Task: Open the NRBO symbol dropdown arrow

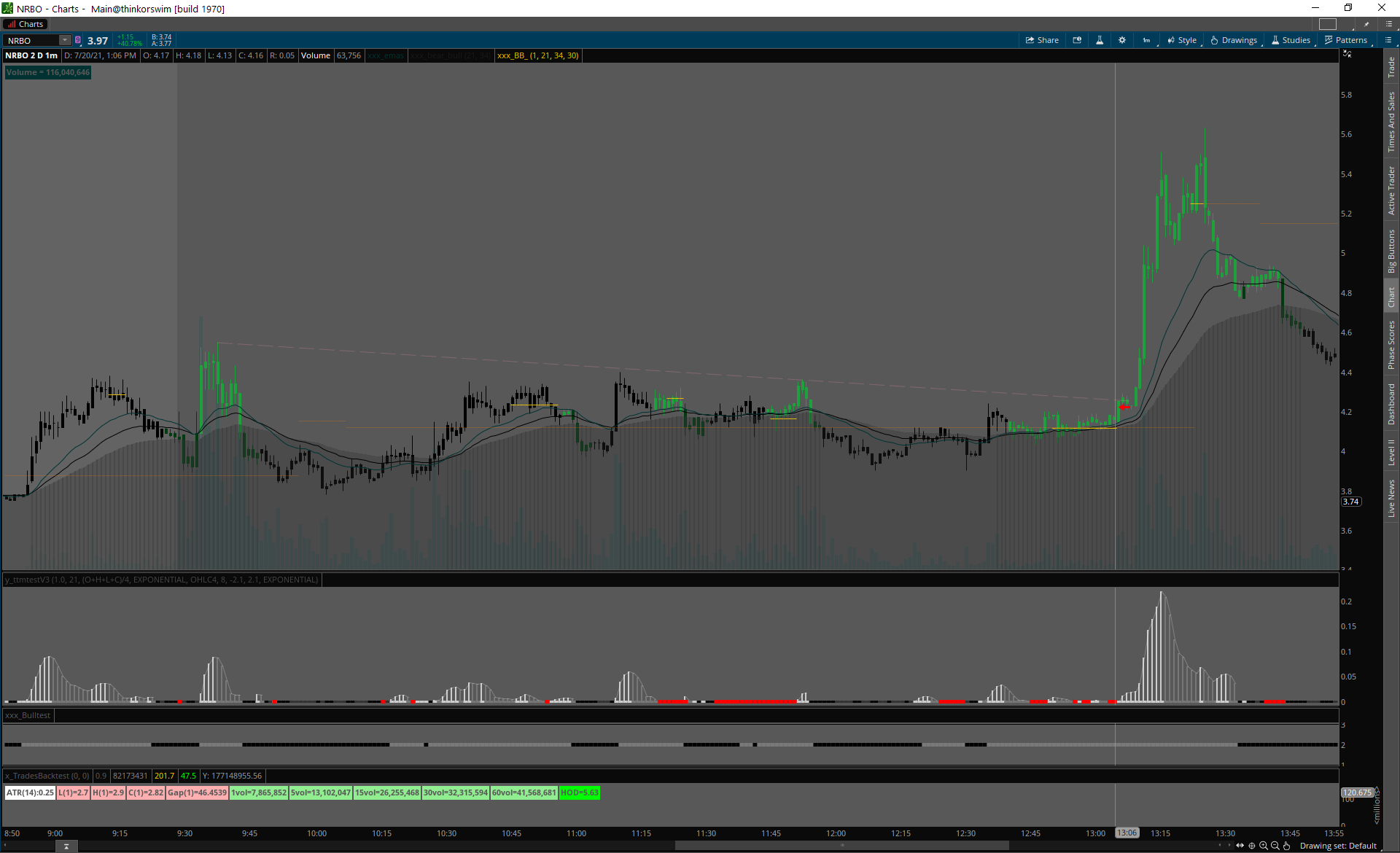Action: point(64,41)
